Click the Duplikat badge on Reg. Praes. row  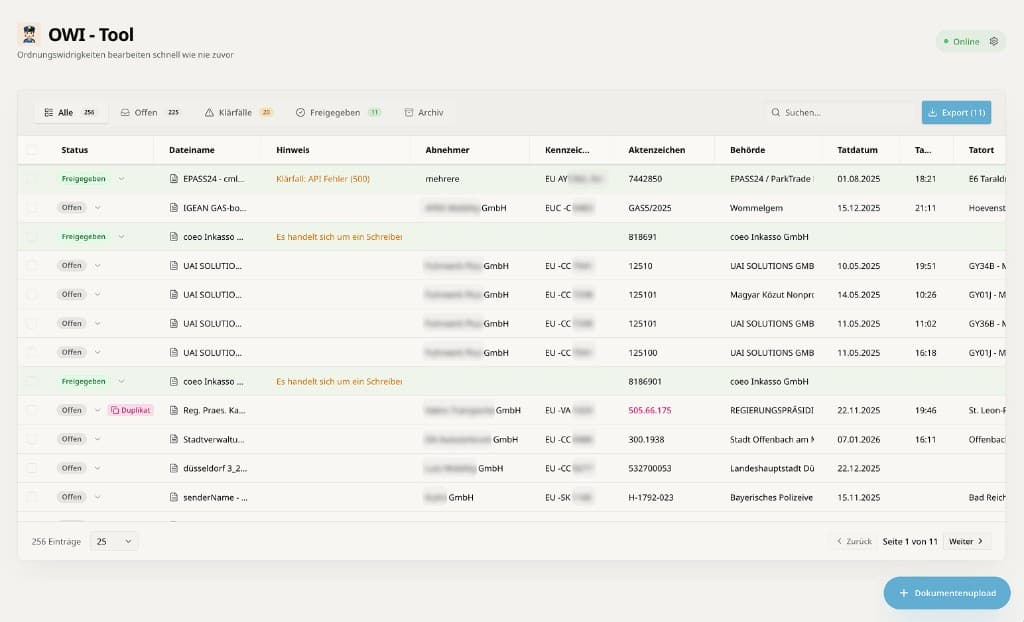click(131, 410)
